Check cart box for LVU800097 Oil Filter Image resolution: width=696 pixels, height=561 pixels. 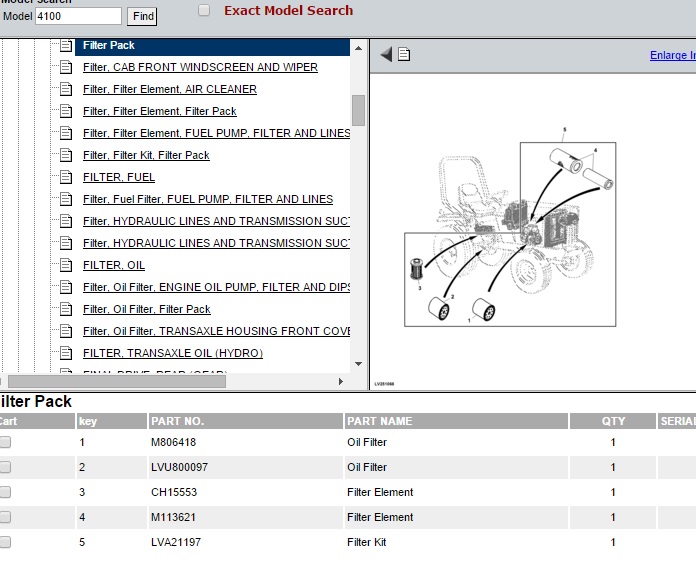click(x=5, y=467)
